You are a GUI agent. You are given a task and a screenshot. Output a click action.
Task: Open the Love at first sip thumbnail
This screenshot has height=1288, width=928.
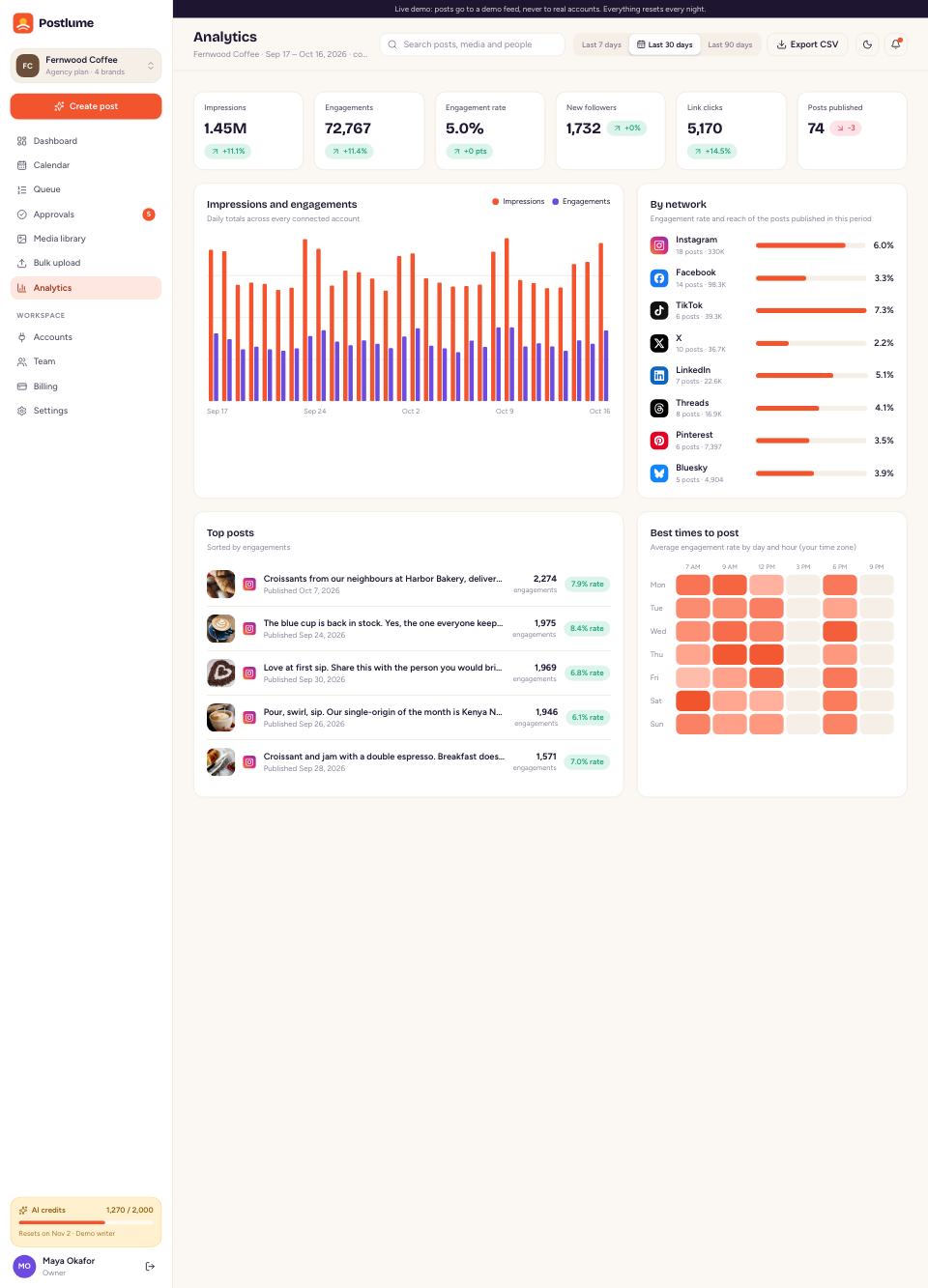coord(220,673)
